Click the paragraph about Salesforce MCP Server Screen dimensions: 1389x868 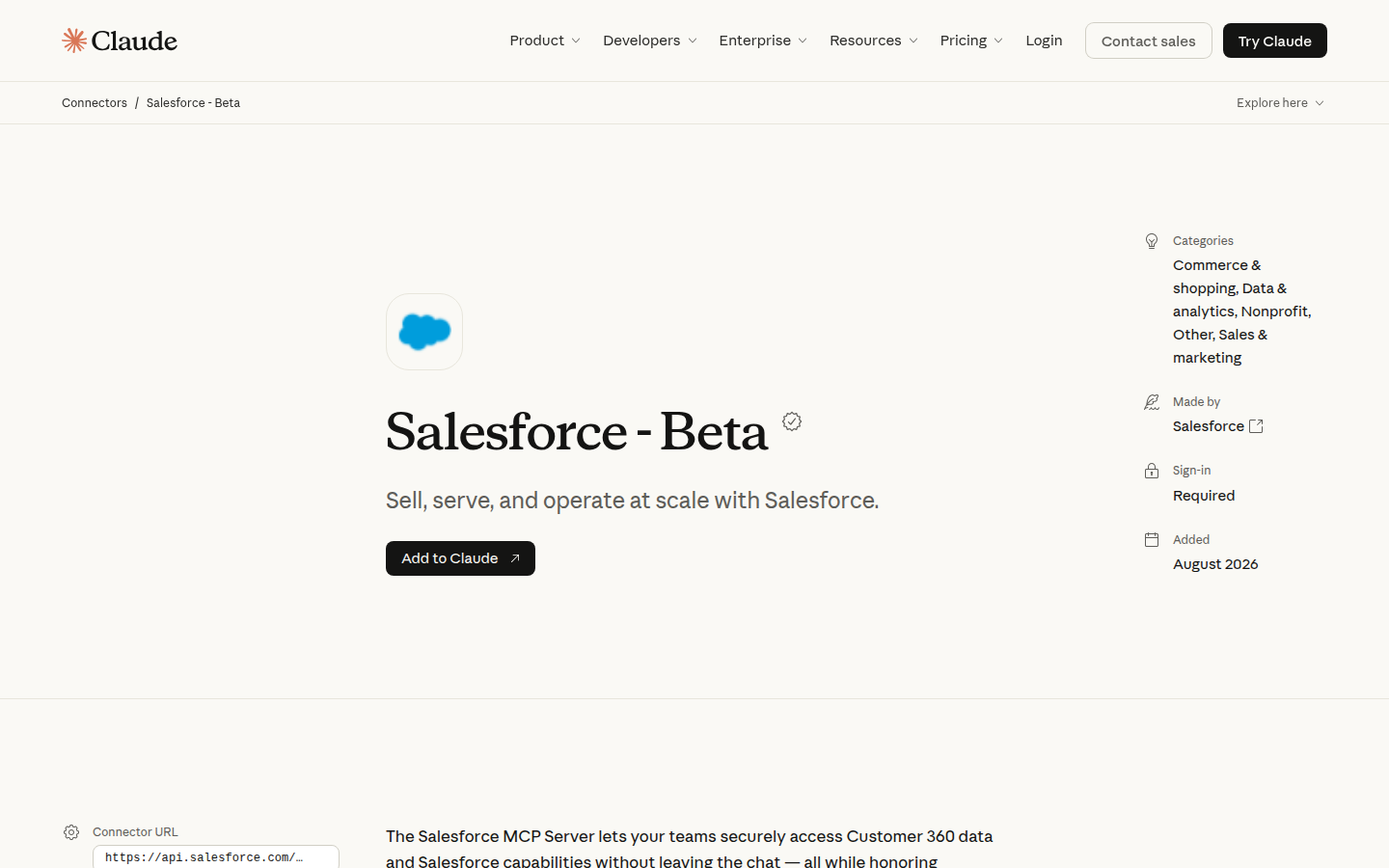(690, 848)
